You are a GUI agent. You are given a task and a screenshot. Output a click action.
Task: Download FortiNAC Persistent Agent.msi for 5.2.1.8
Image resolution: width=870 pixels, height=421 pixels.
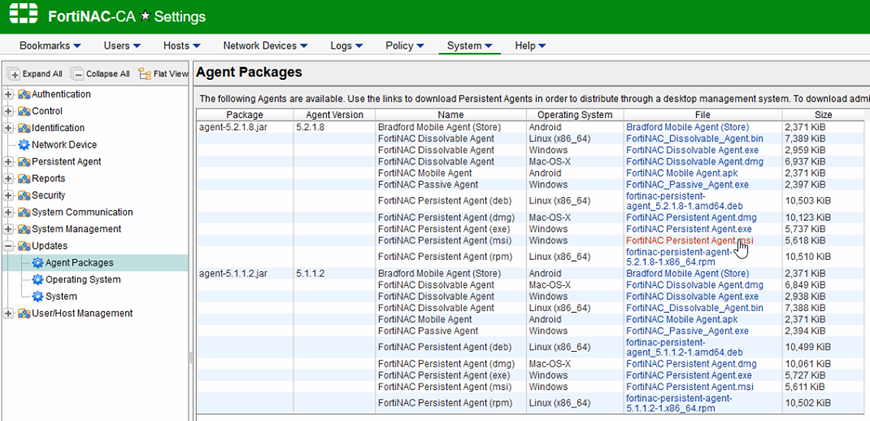coord(689,241)
